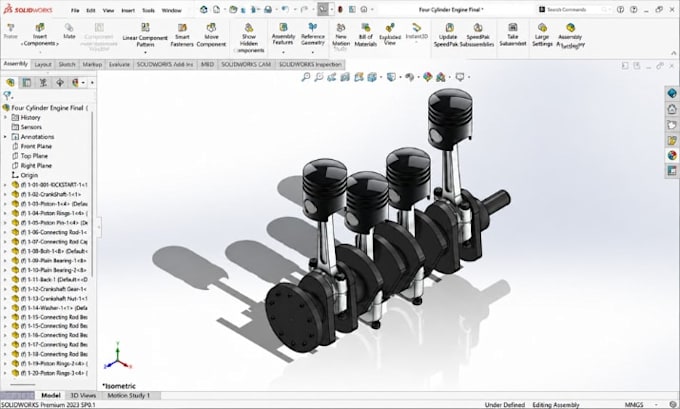This screenshot has width=680, height=409.
Task: Click the Exploded View tool
Action: point(390,35)
